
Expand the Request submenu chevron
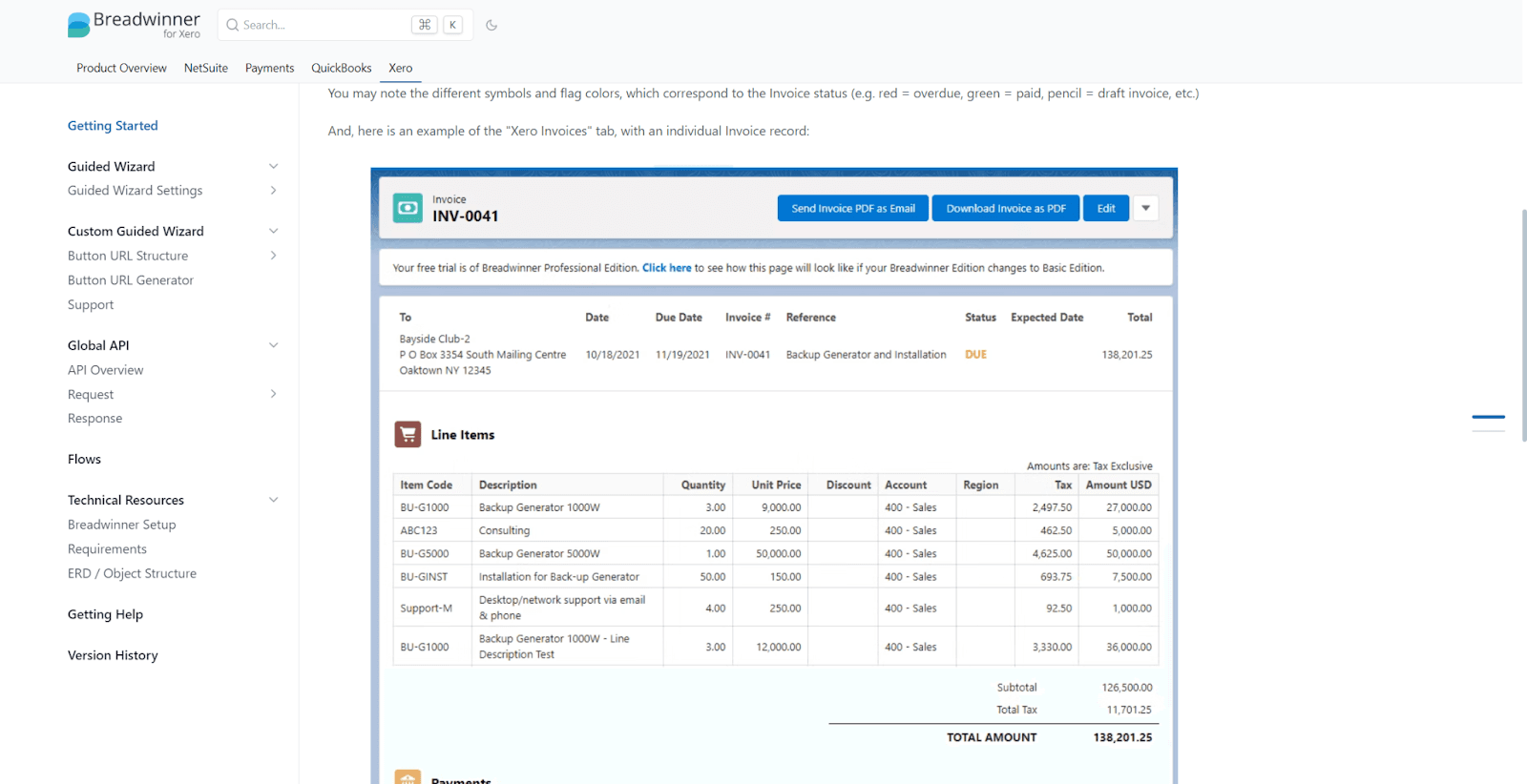click(273, 394)
